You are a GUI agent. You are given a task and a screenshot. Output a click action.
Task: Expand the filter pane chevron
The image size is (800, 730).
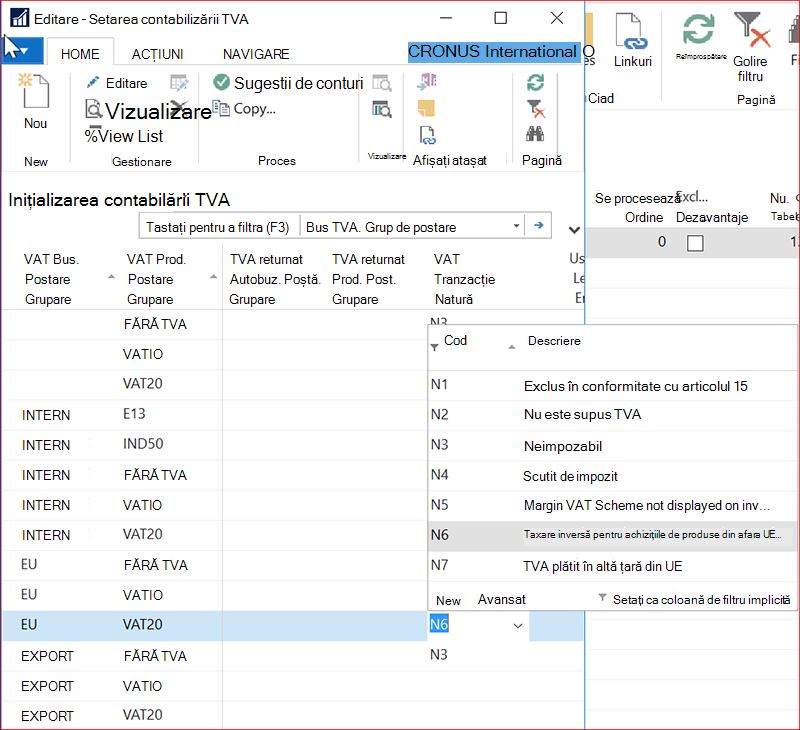574,230
